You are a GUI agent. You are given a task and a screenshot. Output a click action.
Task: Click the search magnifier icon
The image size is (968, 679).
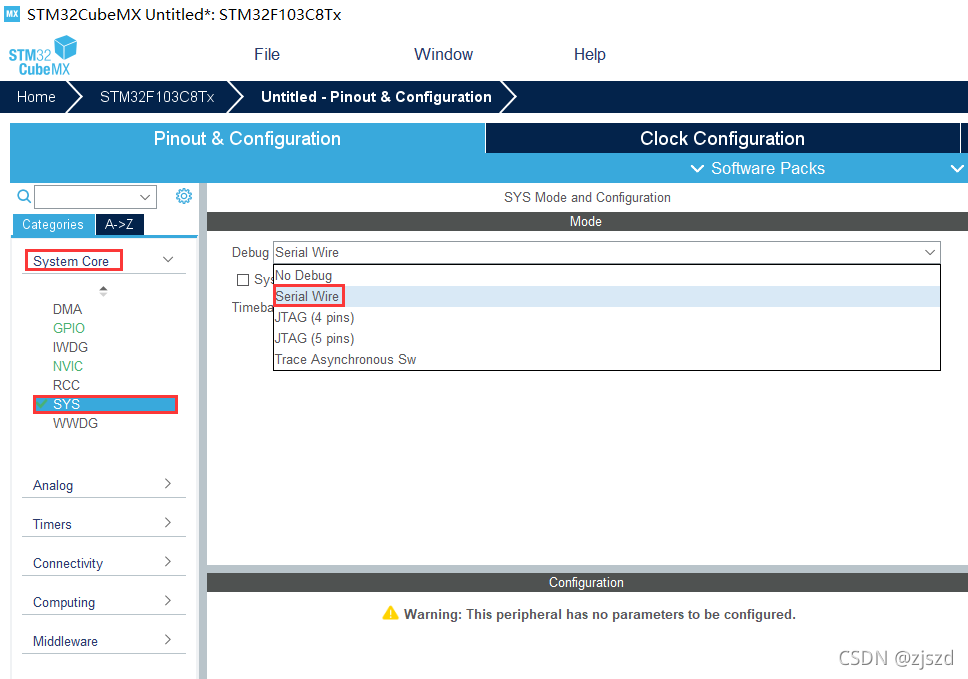point(23,196)
